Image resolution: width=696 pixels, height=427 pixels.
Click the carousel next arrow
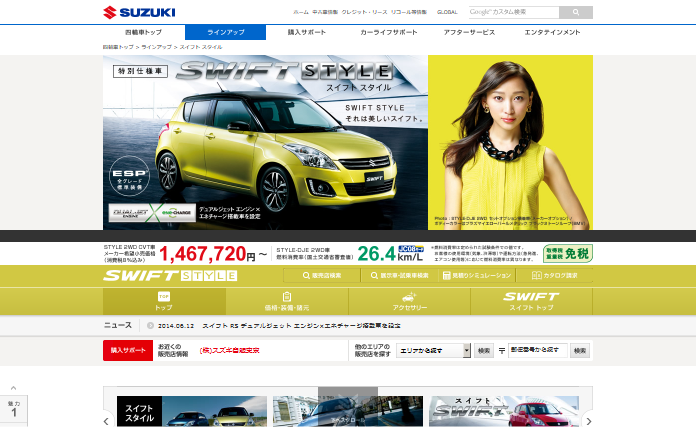pos(589,421)
